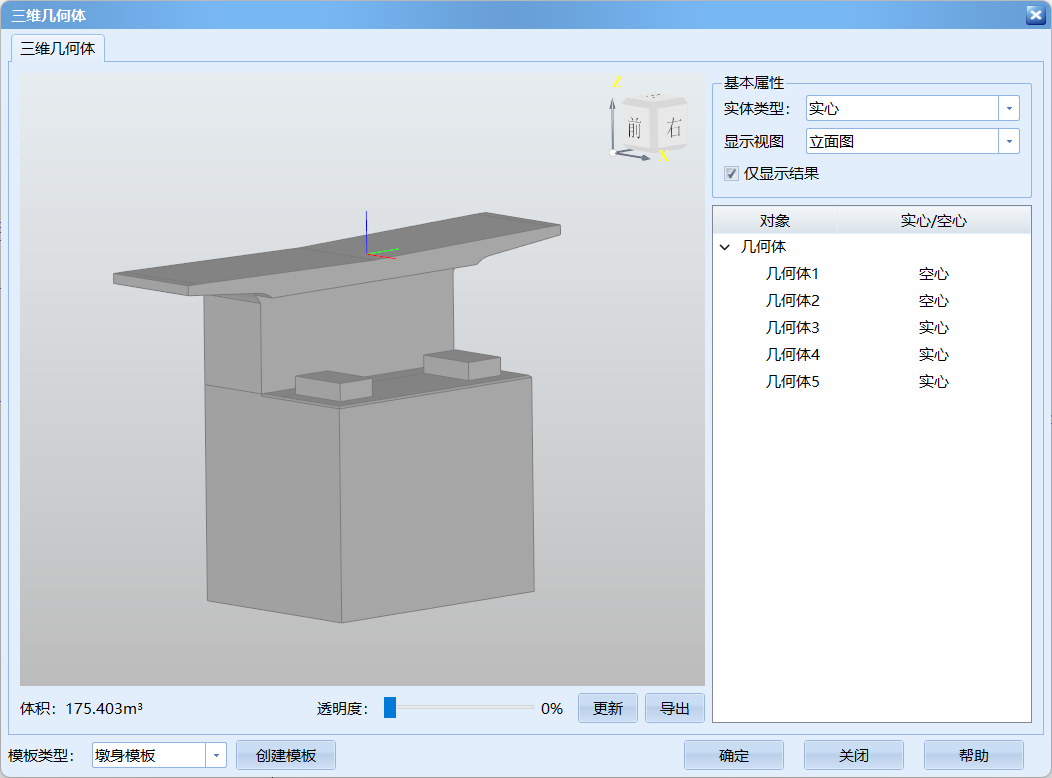Toggle the 仅显示结果 checkbox

[731, 173]
